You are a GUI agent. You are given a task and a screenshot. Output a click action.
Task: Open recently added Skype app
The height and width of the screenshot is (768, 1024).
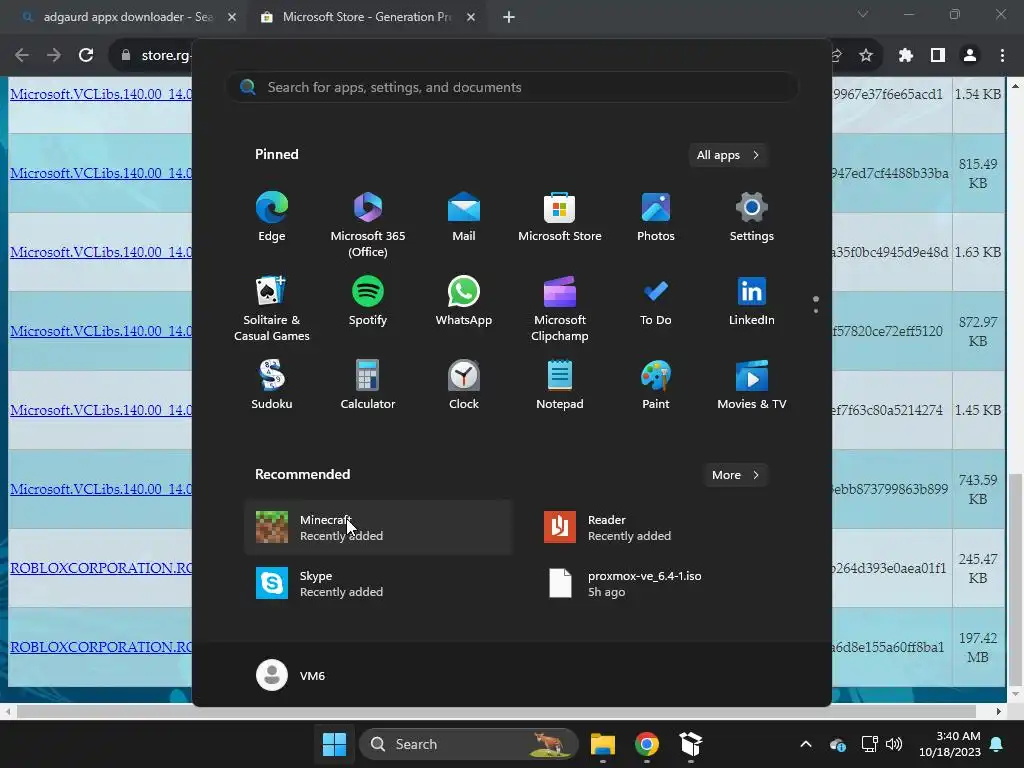point(379,584)
